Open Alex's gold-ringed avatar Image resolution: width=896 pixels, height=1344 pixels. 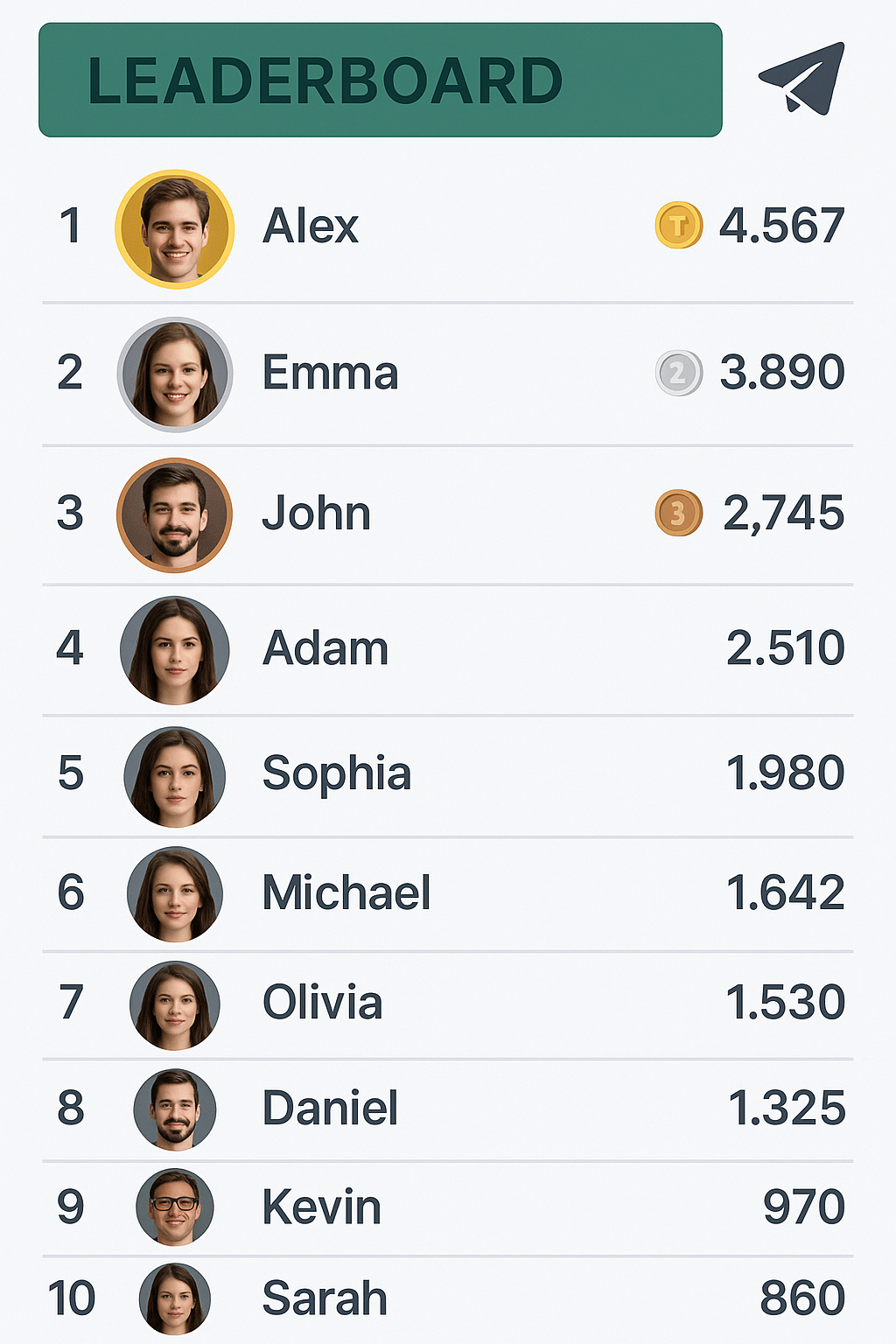pos(175,228)
